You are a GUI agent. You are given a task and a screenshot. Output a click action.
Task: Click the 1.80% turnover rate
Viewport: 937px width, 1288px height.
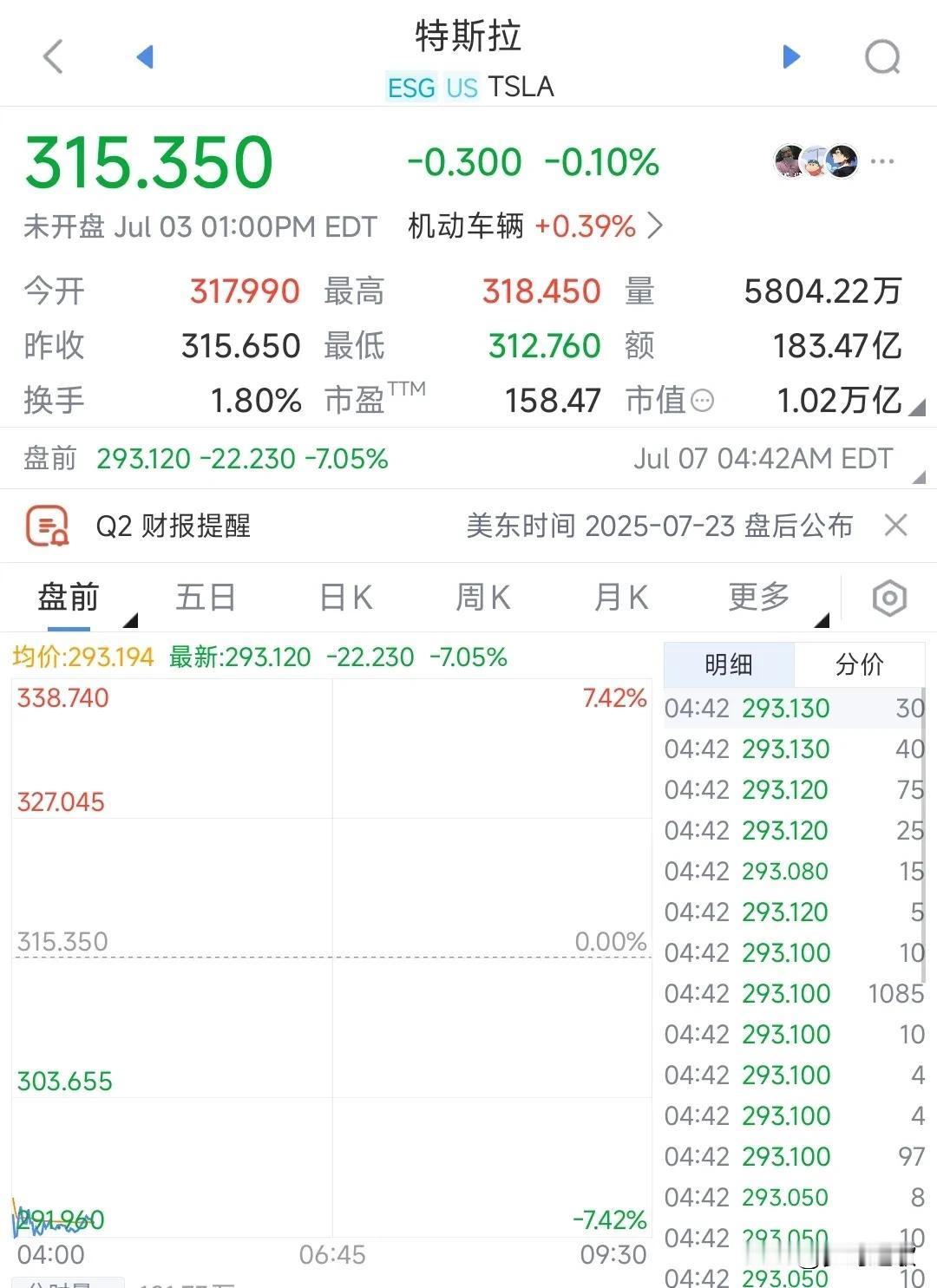256,401
